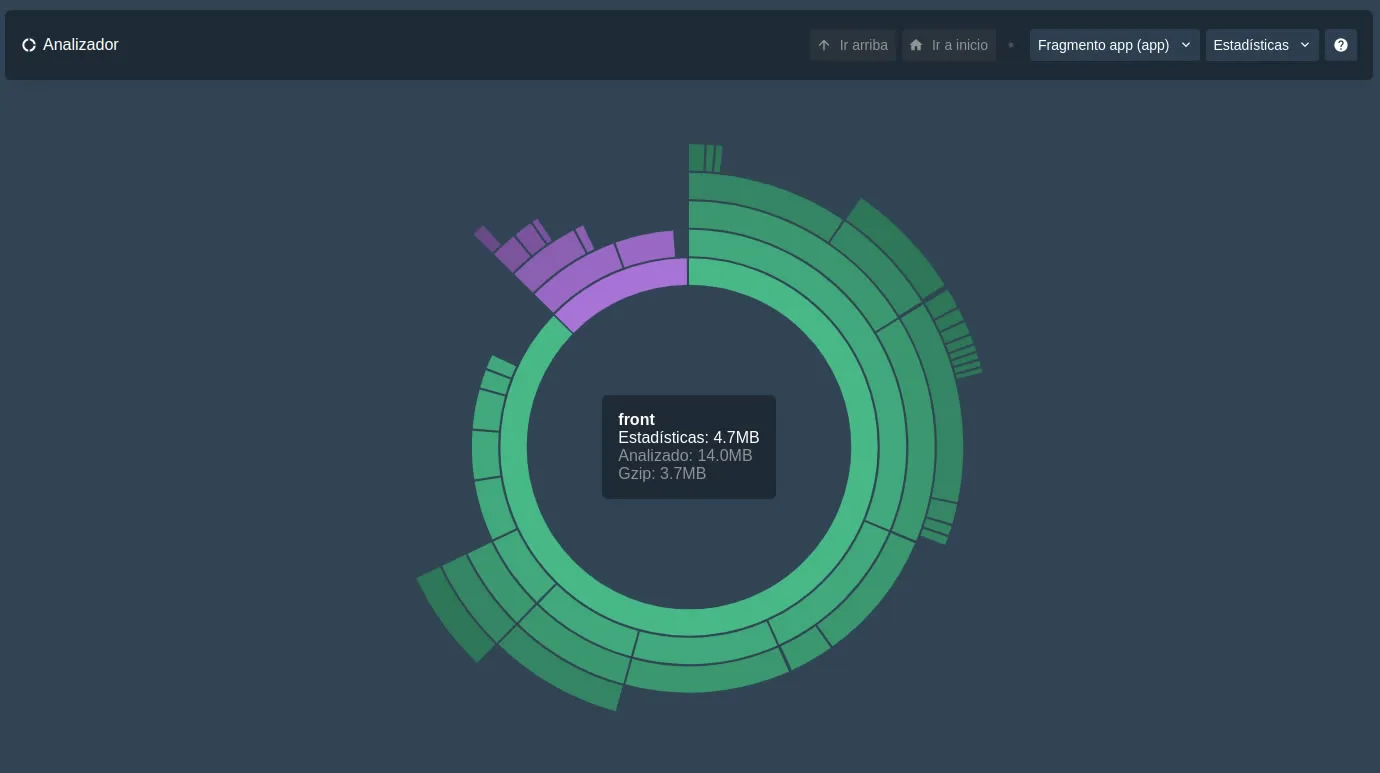Select the Gzip line in the tooltip
1380x773 pixels.
pyautogui.click(x=662, y=474)
